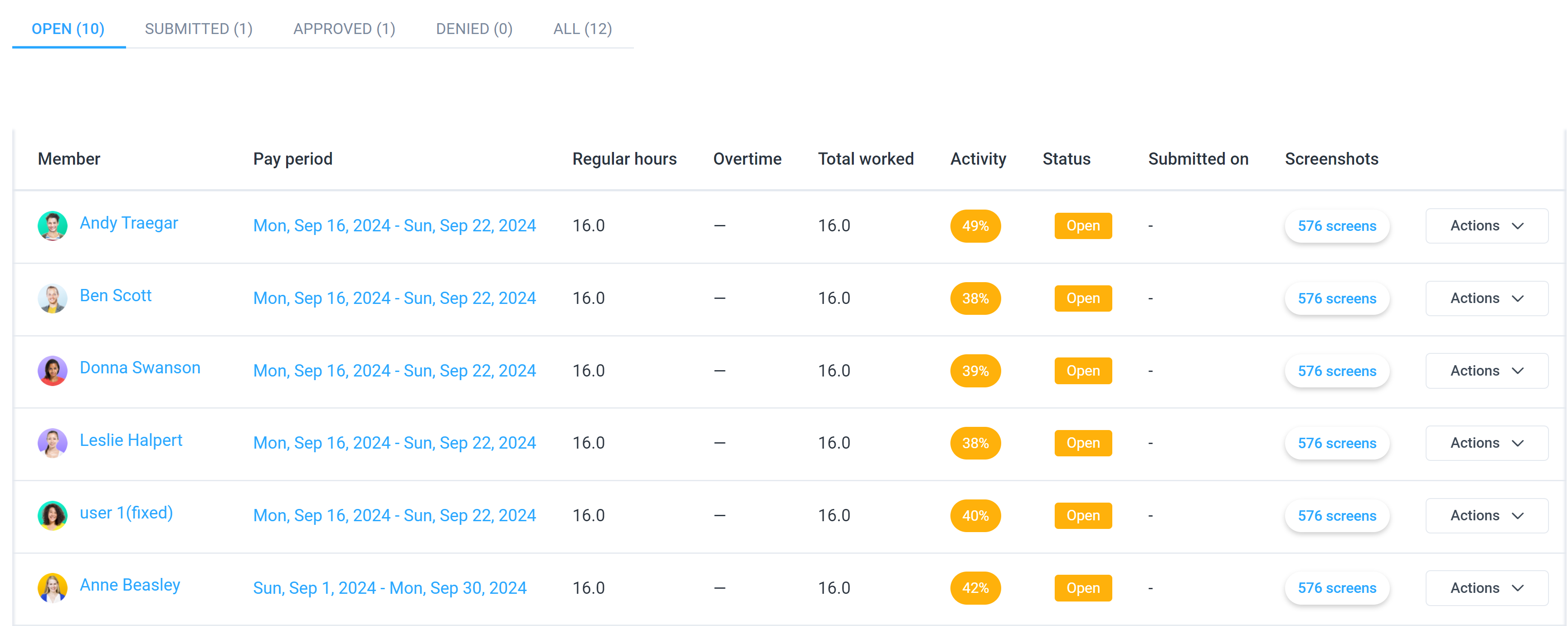Open Donna Swanson's pay period link
The height and width of the screenshot is (626, 1568).
(394, 371)
